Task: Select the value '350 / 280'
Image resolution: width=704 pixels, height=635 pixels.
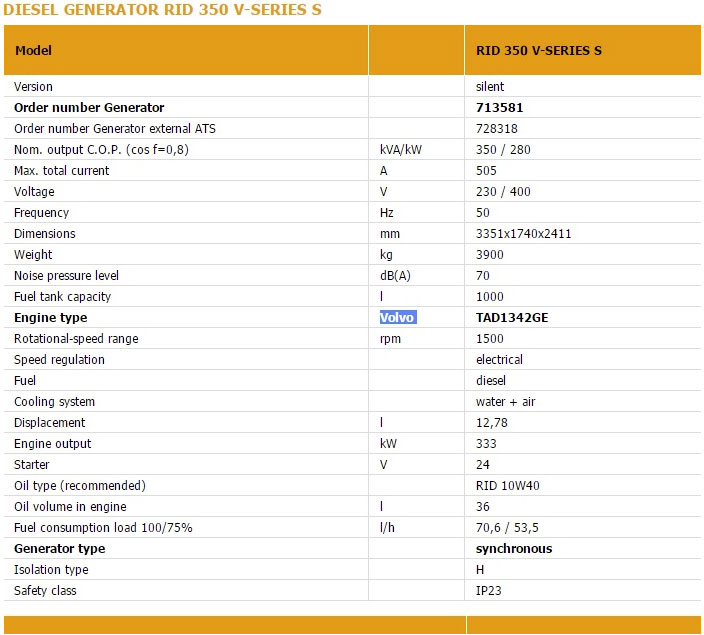Action: click(503, 150)
